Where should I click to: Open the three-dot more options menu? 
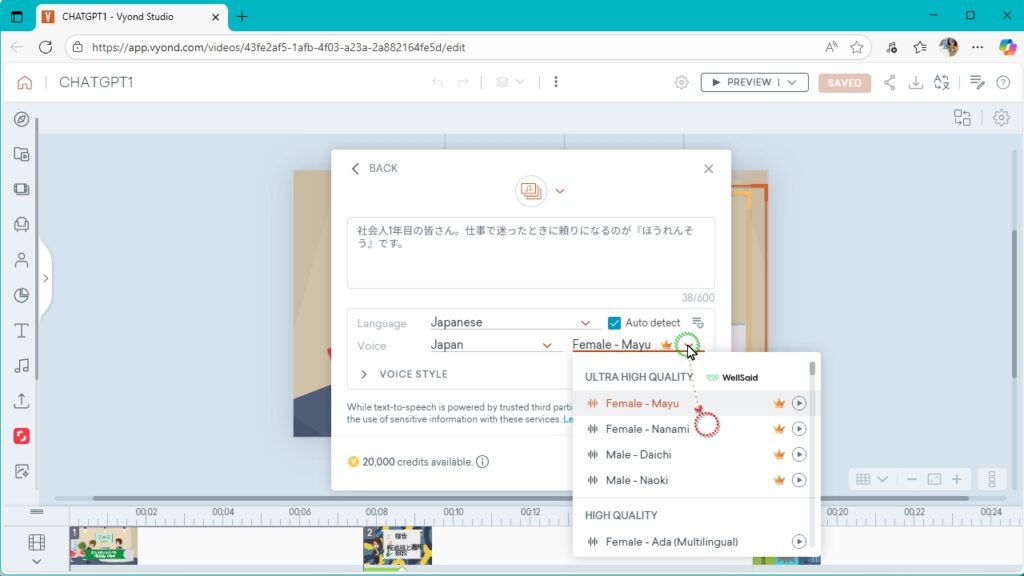click(556, 82)
